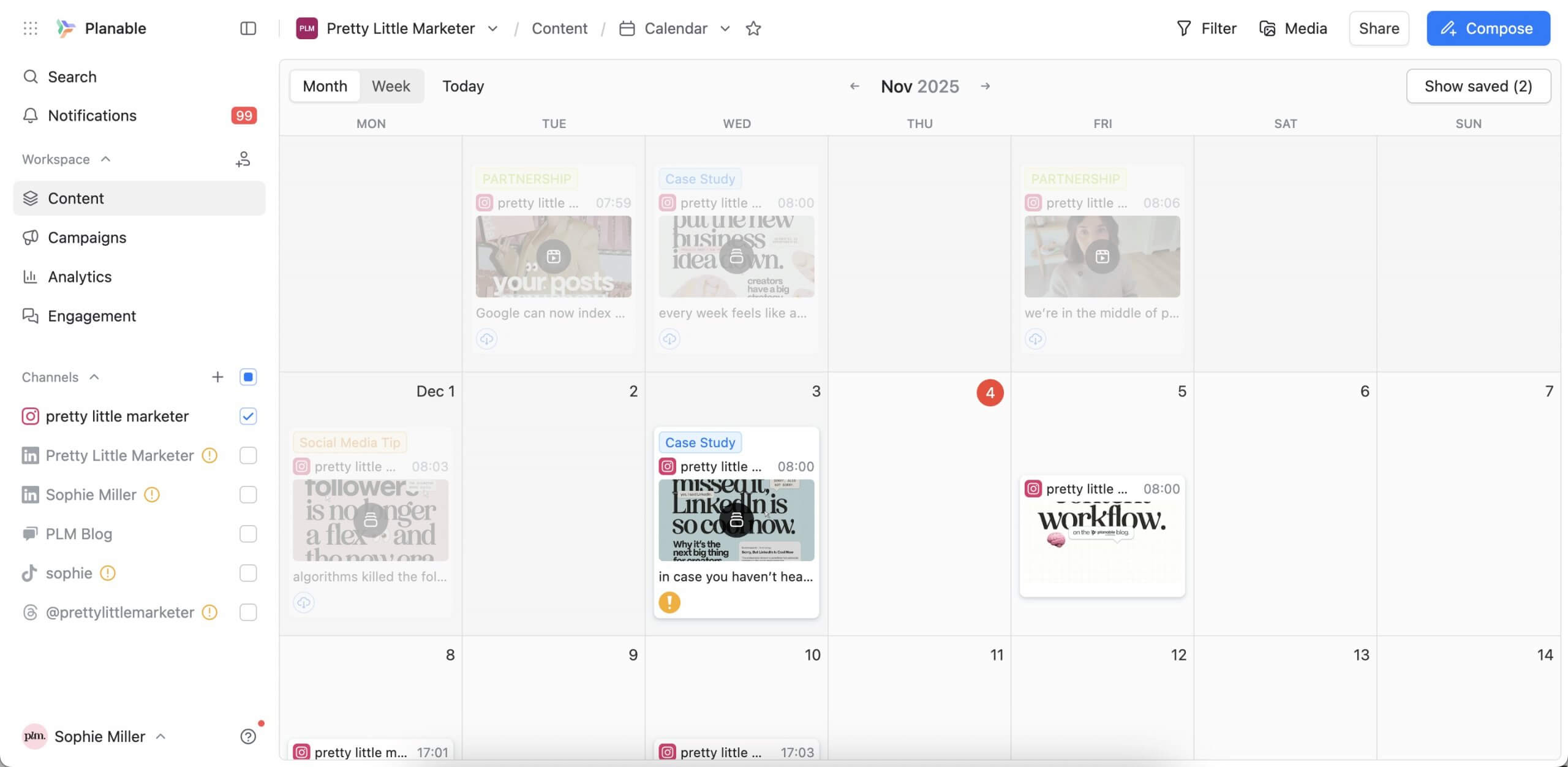Open the Analytics panel
This screenshot has width=1568, height=767.
(80, 276)
